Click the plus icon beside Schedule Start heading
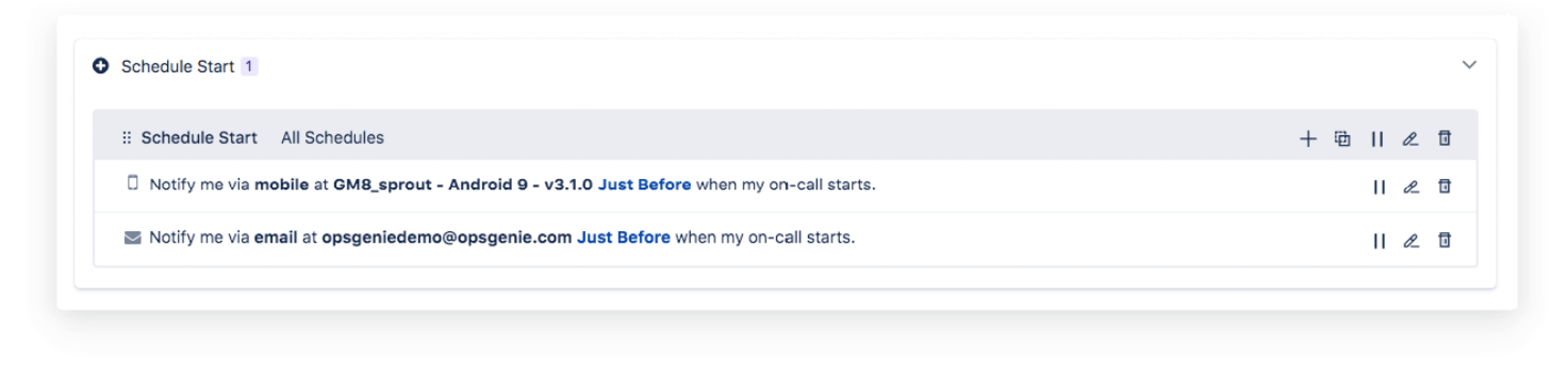Viewport: 1568px width, 377px height. [100, 66]
